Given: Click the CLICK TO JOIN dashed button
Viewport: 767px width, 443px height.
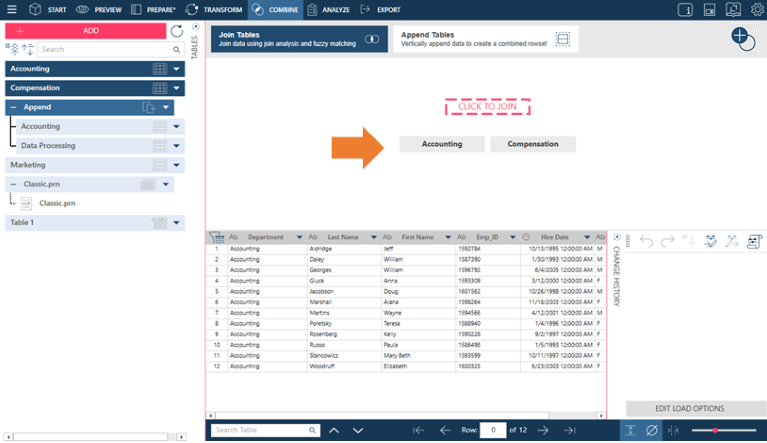Looking at the screenshot, I should pos(487,107).
